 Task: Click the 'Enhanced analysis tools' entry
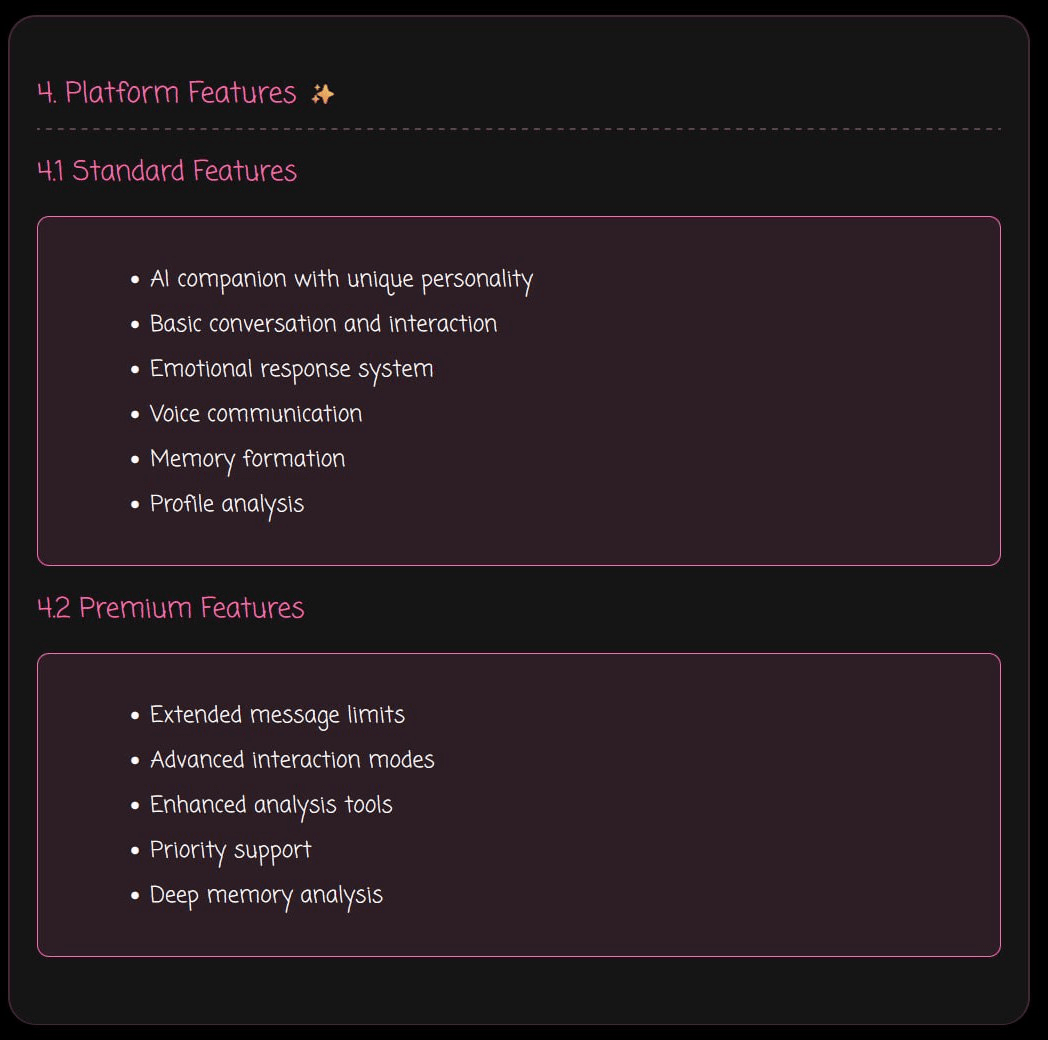(x=271, y=805)
